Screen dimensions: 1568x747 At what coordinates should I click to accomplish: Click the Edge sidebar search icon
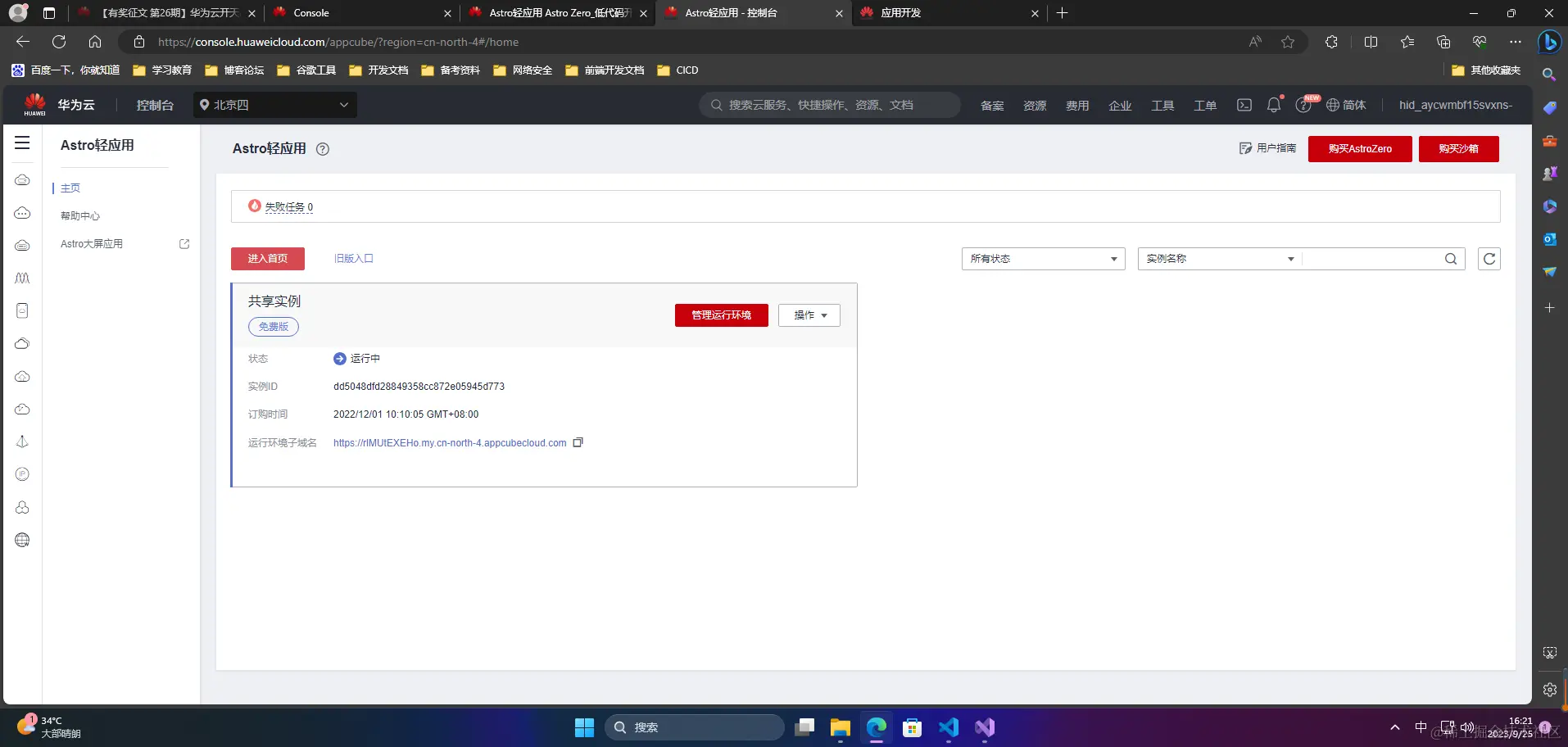(x=1549, y=75)
